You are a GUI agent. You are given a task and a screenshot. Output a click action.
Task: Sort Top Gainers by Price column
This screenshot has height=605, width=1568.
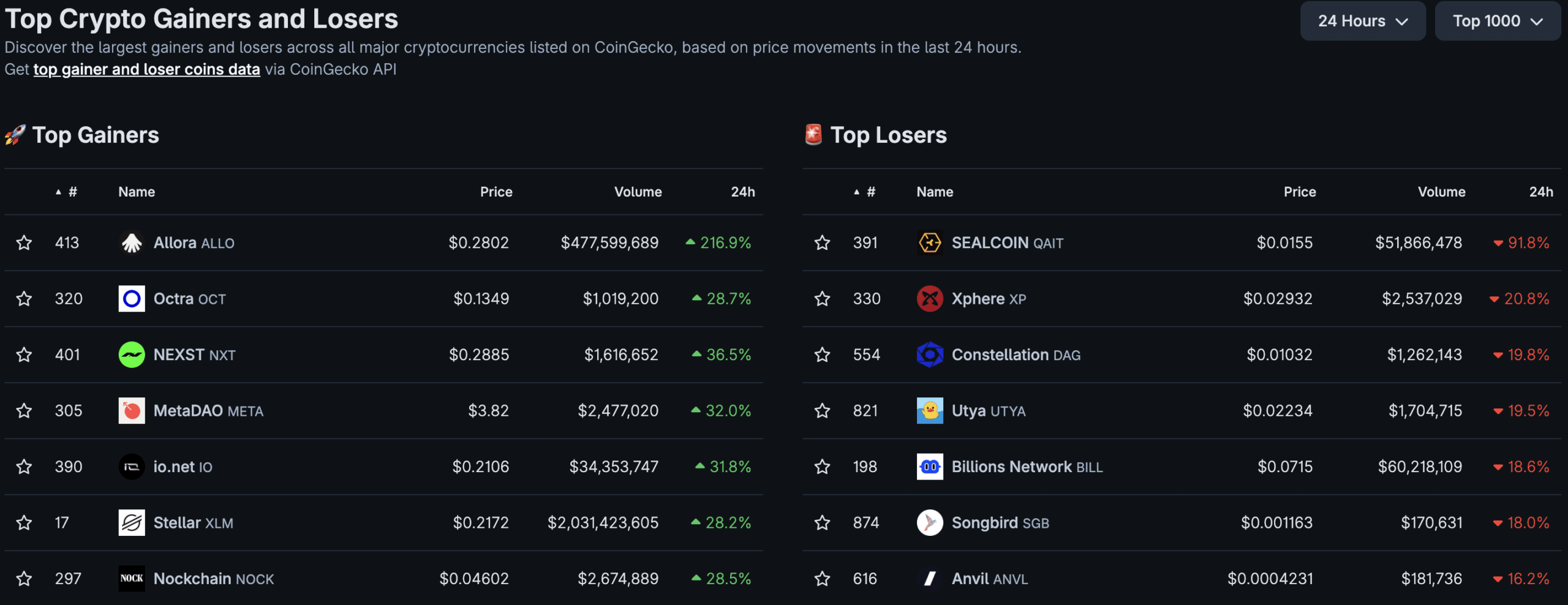(496, 192)
